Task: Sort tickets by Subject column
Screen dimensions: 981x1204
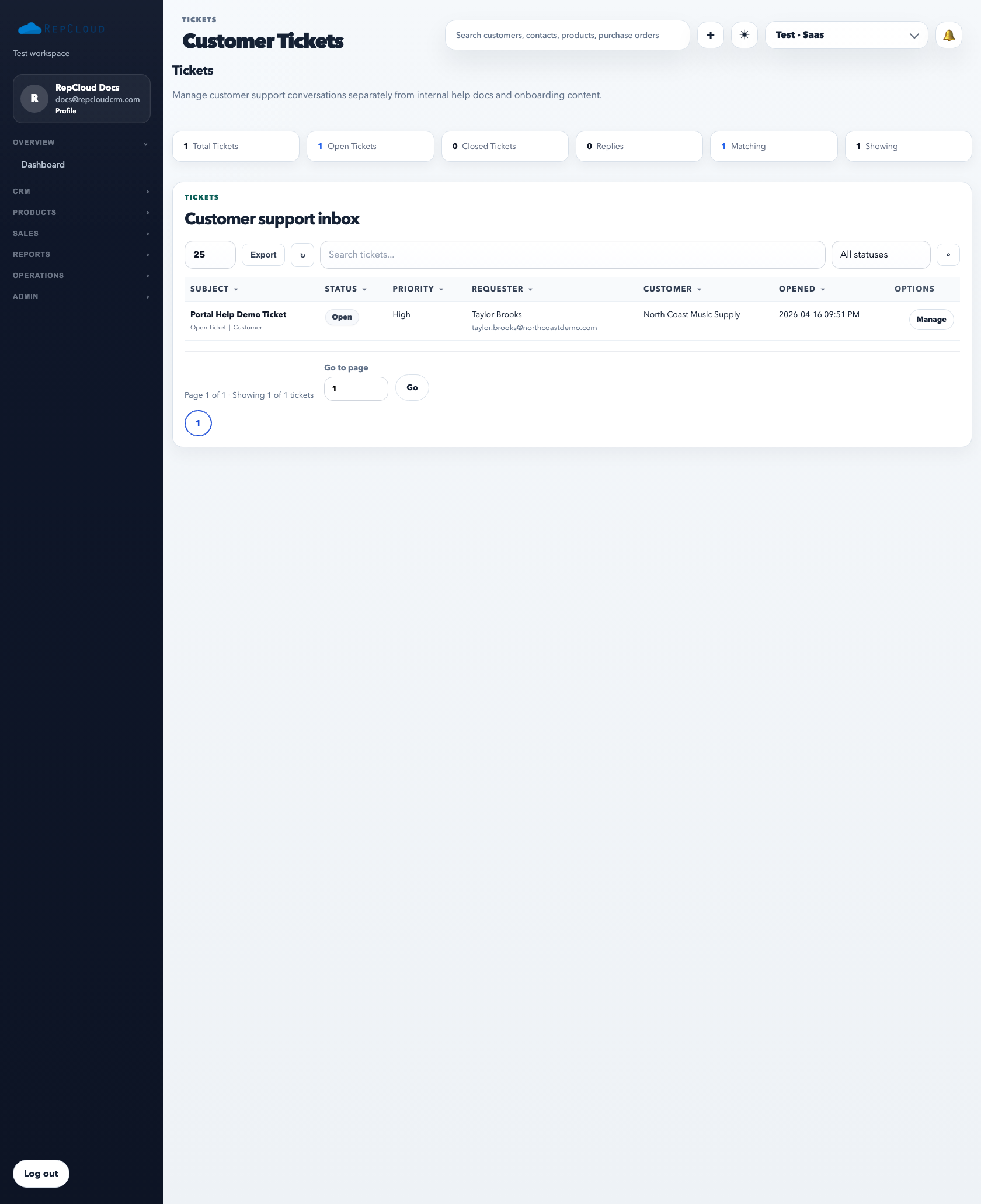Action: tap(214, 289)
